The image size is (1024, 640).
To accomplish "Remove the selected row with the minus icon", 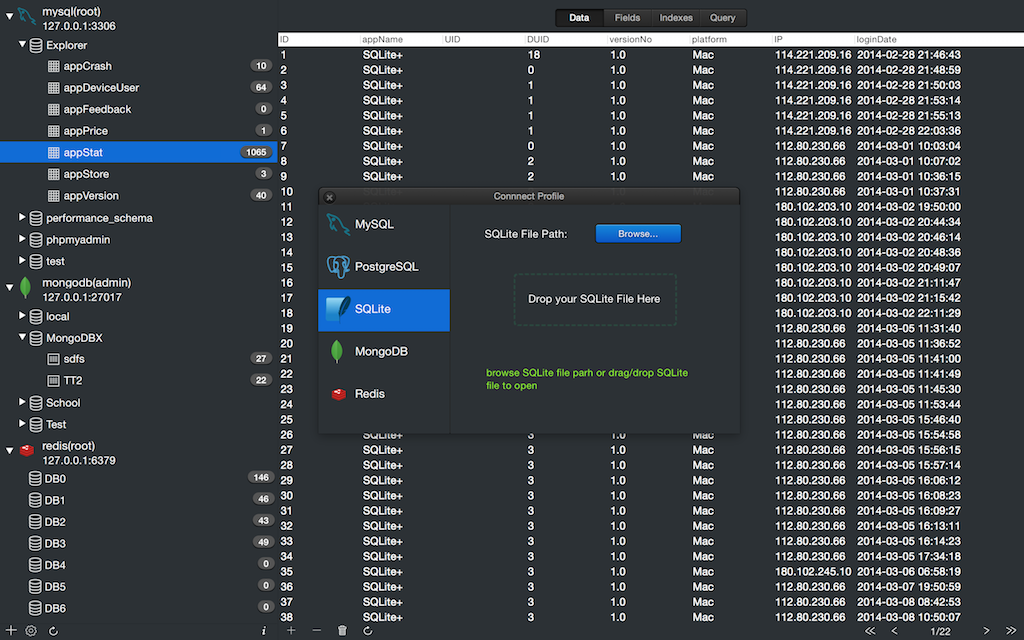I will point(317,630).
